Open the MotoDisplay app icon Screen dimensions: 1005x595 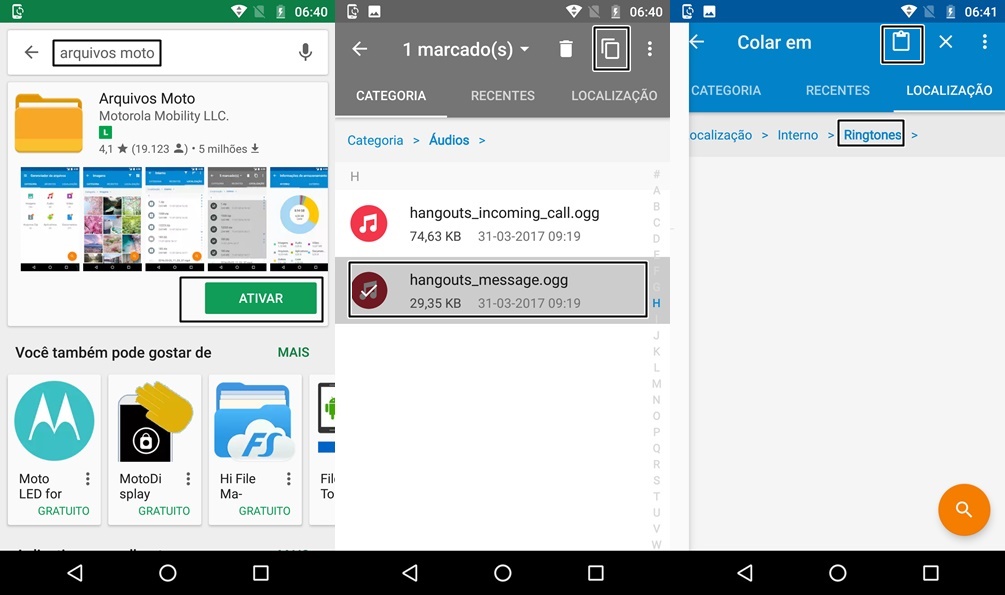[x=155, y=421]
